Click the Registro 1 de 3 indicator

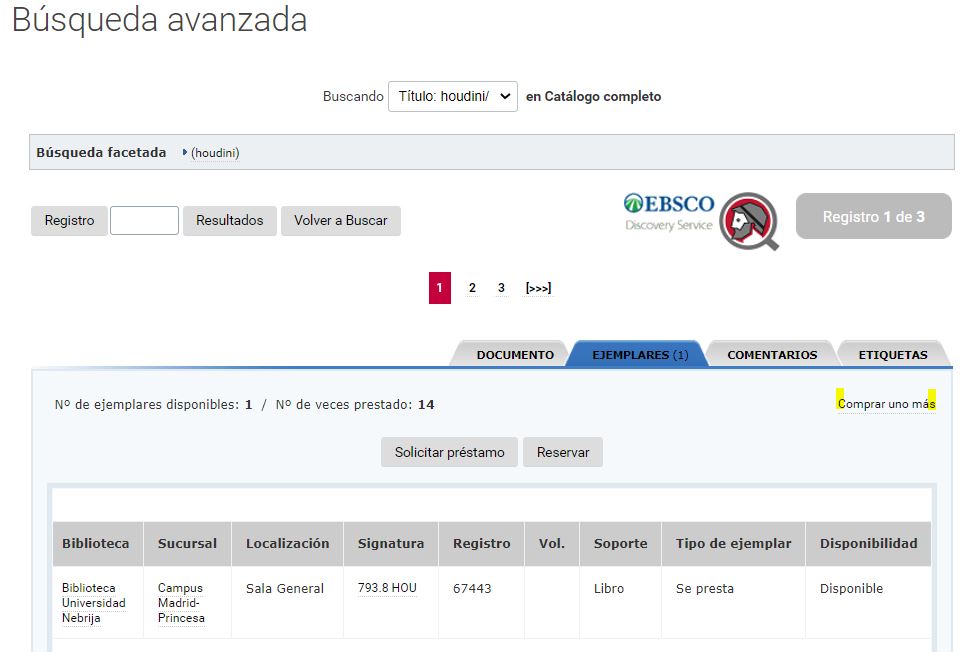(874, 216)
